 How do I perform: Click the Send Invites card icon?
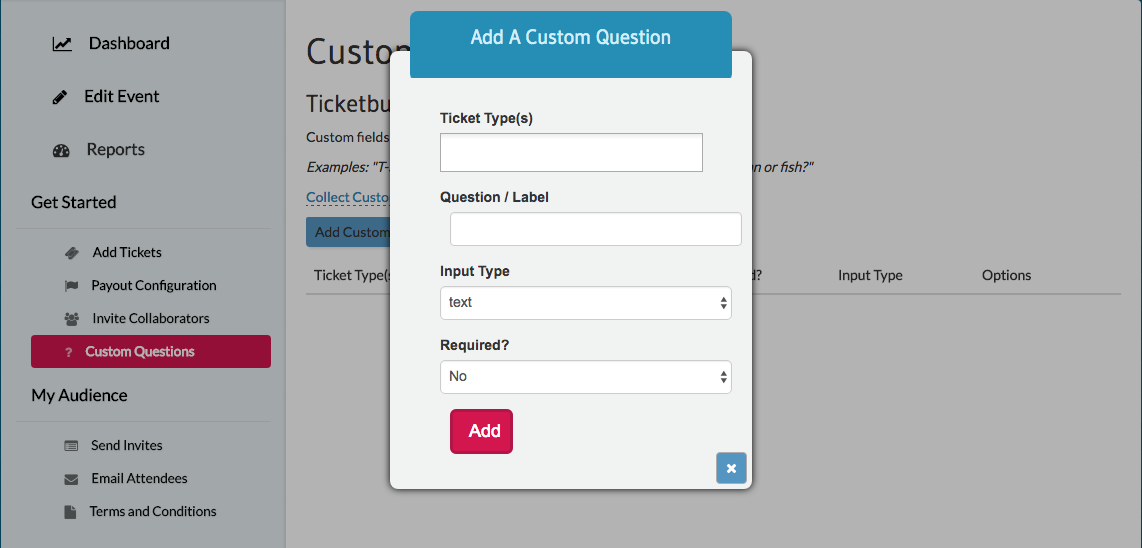click(x=71, y=445)
